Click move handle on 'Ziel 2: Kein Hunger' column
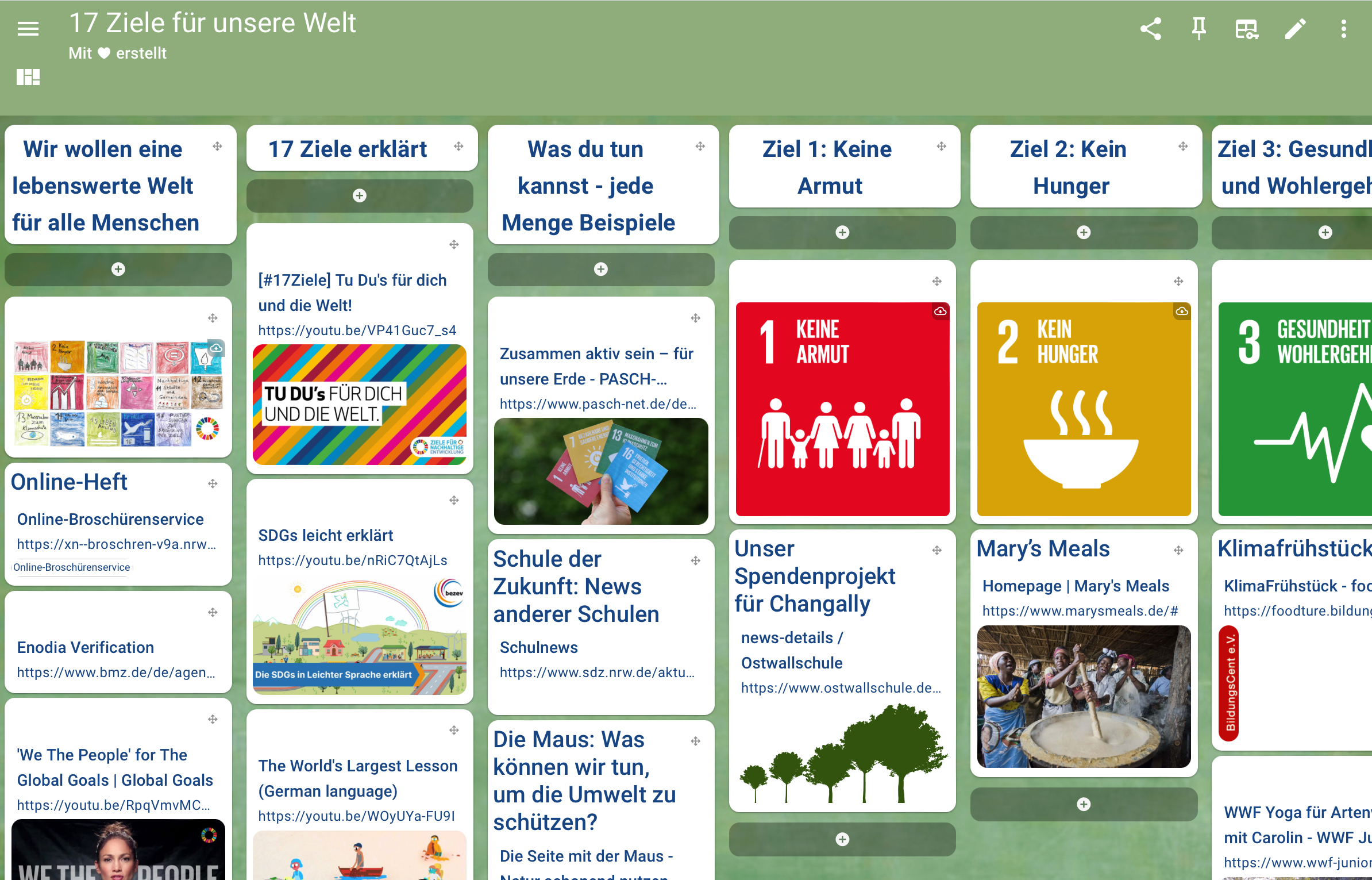Screen dimensions: 1372x880 [x=1183, y=146]
